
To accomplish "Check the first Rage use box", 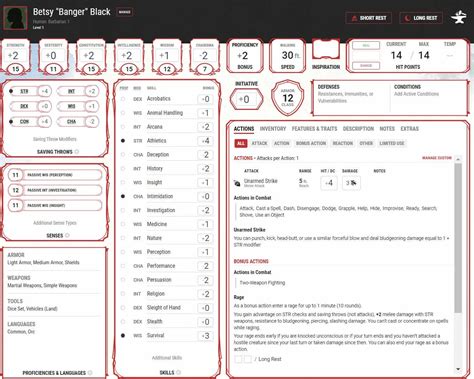I will point(238,359).
